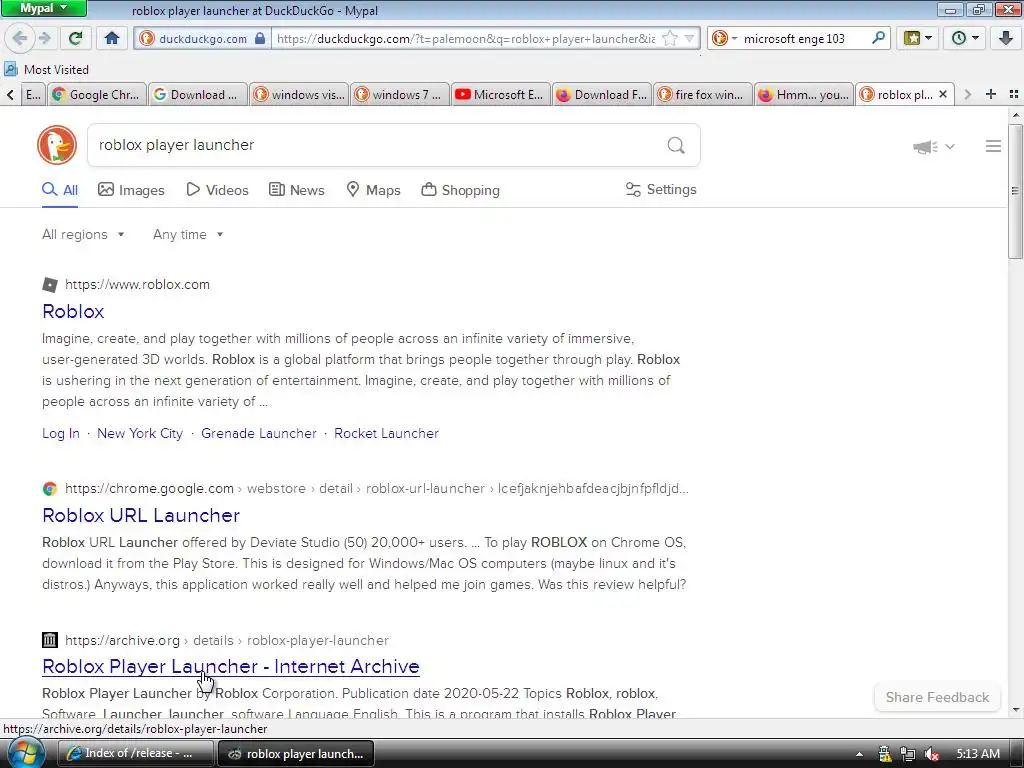
Task: Open the DuckDuckGo hamburger menu
Action: click(x=993, y=146)
